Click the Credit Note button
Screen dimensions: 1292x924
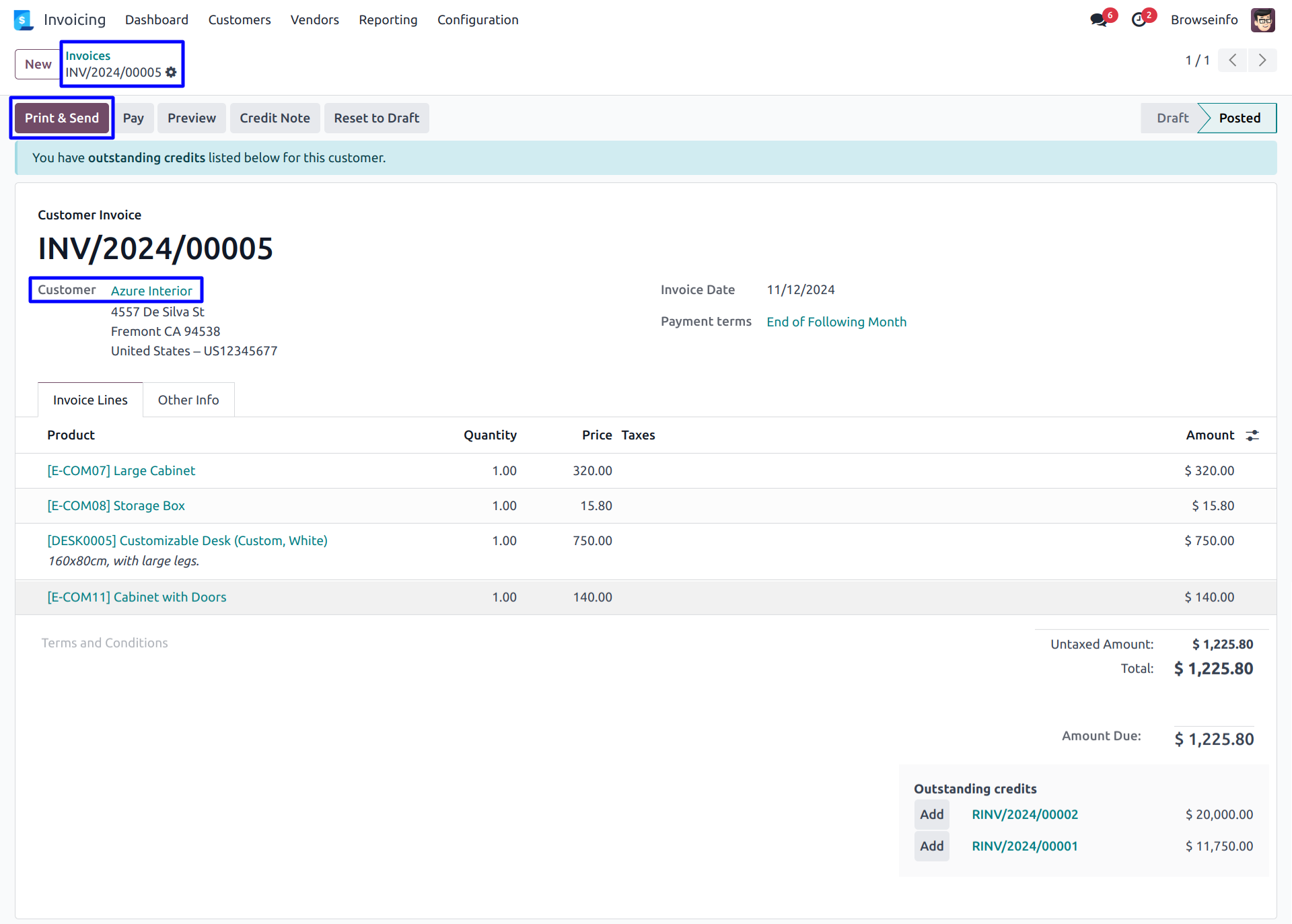(275, 118)
